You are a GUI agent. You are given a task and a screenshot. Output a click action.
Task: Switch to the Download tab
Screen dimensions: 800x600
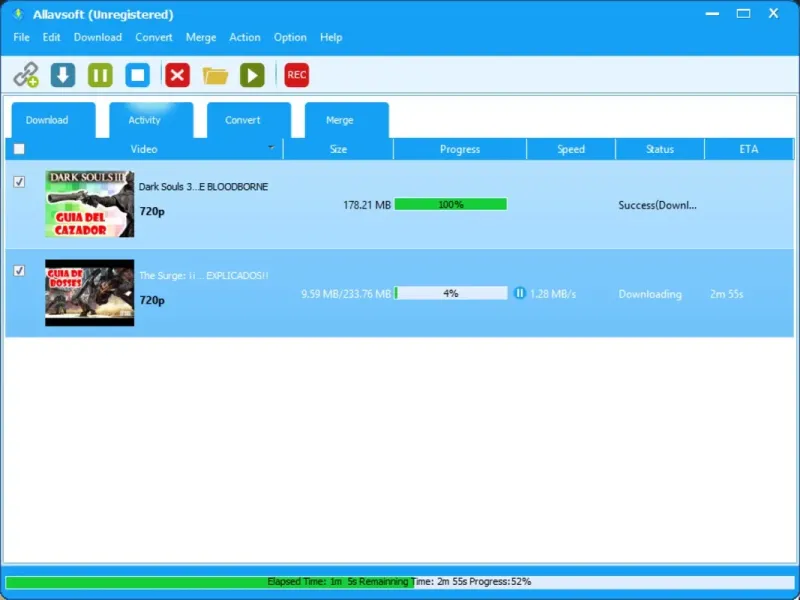coord(54,120)
